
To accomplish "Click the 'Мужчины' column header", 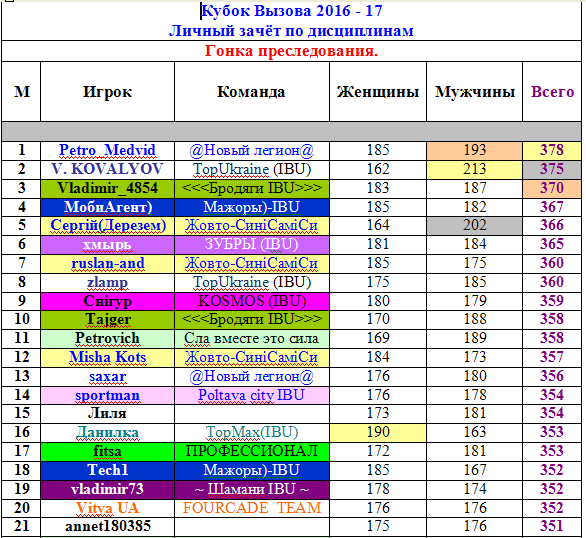I will pyautogui.click(x=475, y=92).
